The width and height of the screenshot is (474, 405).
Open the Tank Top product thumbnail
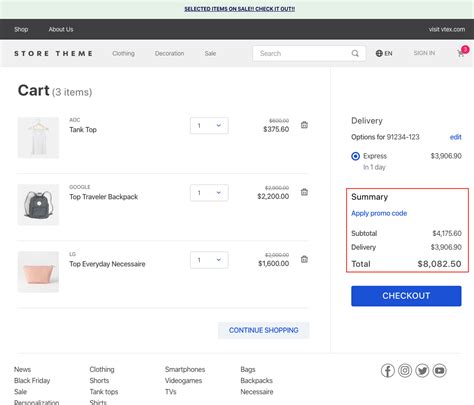pos(38,138)
